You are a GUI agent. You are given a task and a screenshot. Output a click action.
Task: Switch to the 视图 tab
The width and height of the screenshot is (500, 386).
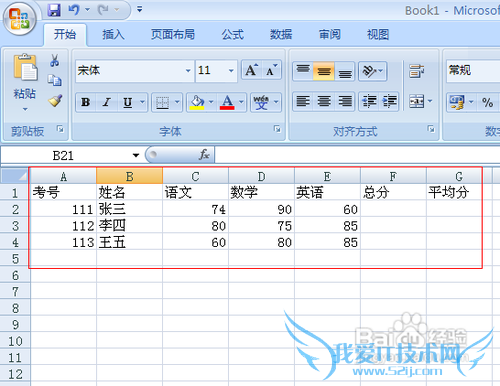pyautogui.click(x=378, y=34)
